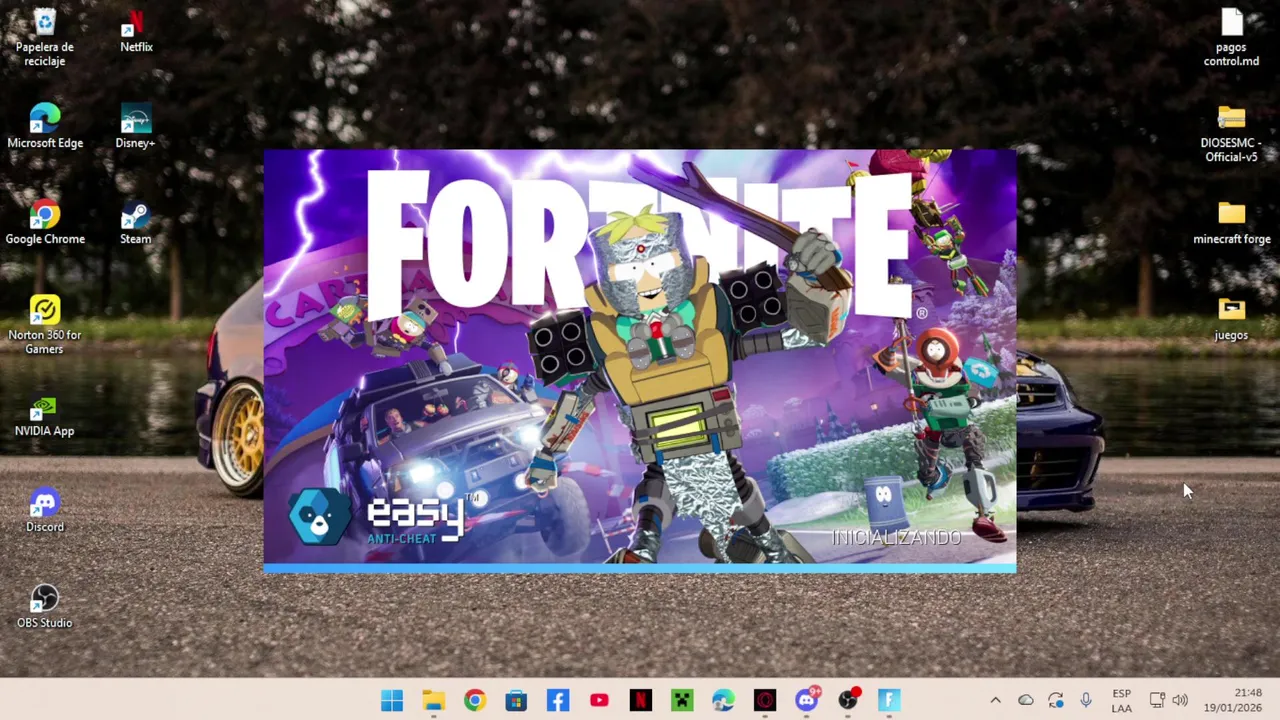The height and width of the screenshot is (720, 1280).
Task: Click the Easy Anti-Cheat logo
Action: 385,518
